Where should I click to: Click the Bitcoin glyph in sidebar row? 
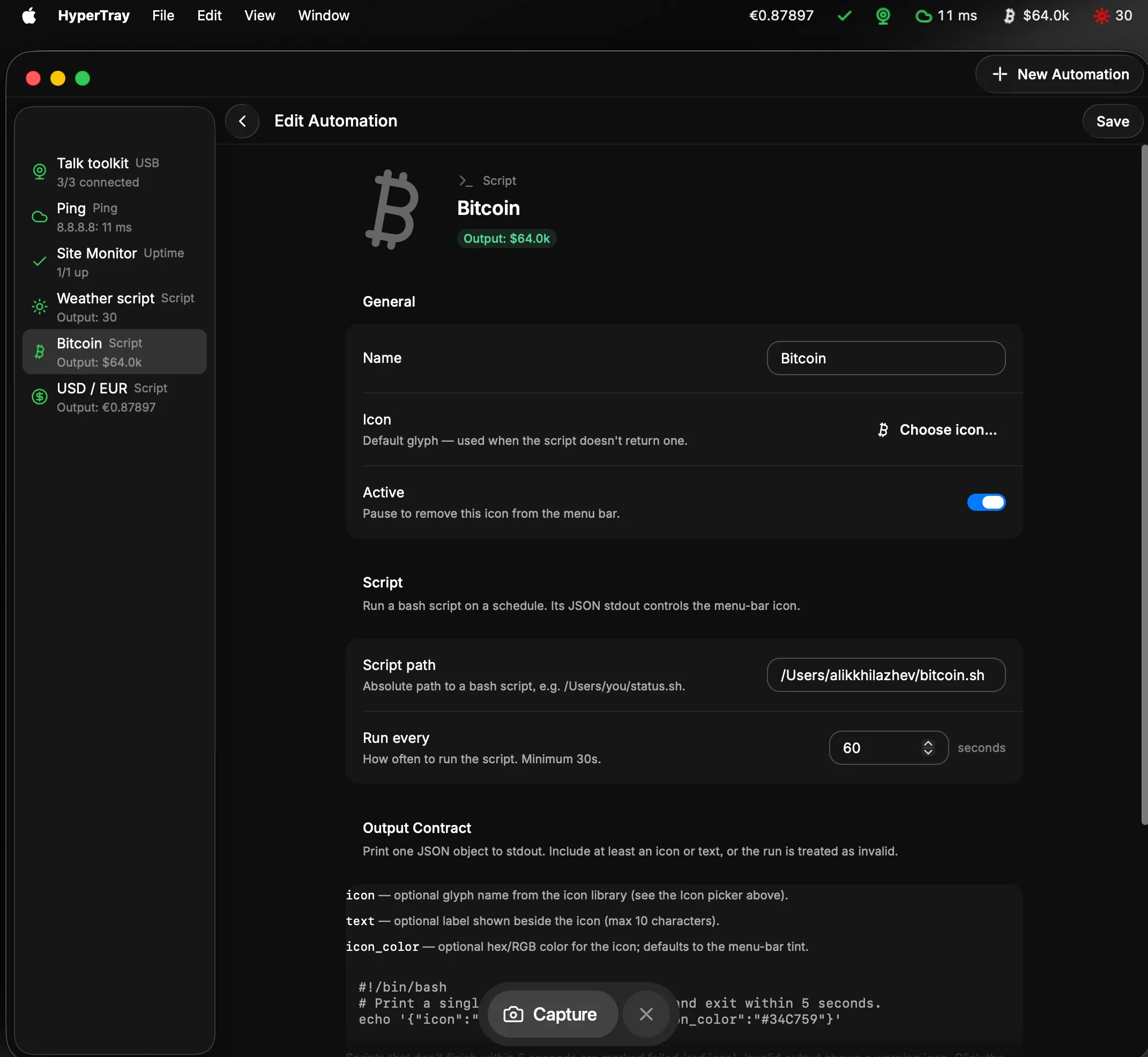40,352
